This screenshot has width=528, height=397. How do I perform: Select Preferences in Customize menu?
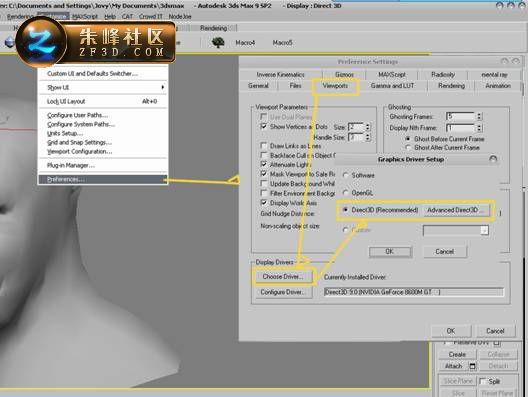pos(103,179)
